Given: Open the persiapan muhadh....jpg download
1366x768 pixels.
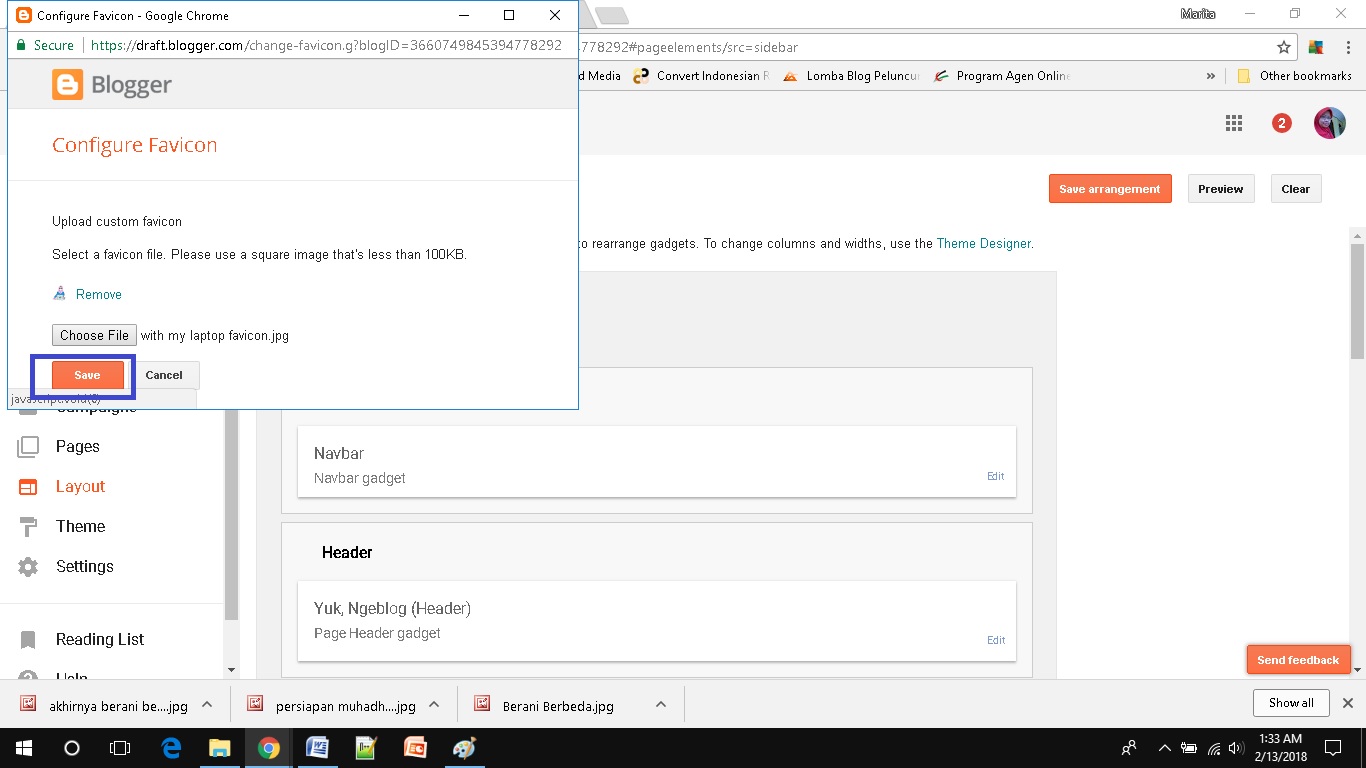Looking at the screenshot, I should tap(332, 705).
